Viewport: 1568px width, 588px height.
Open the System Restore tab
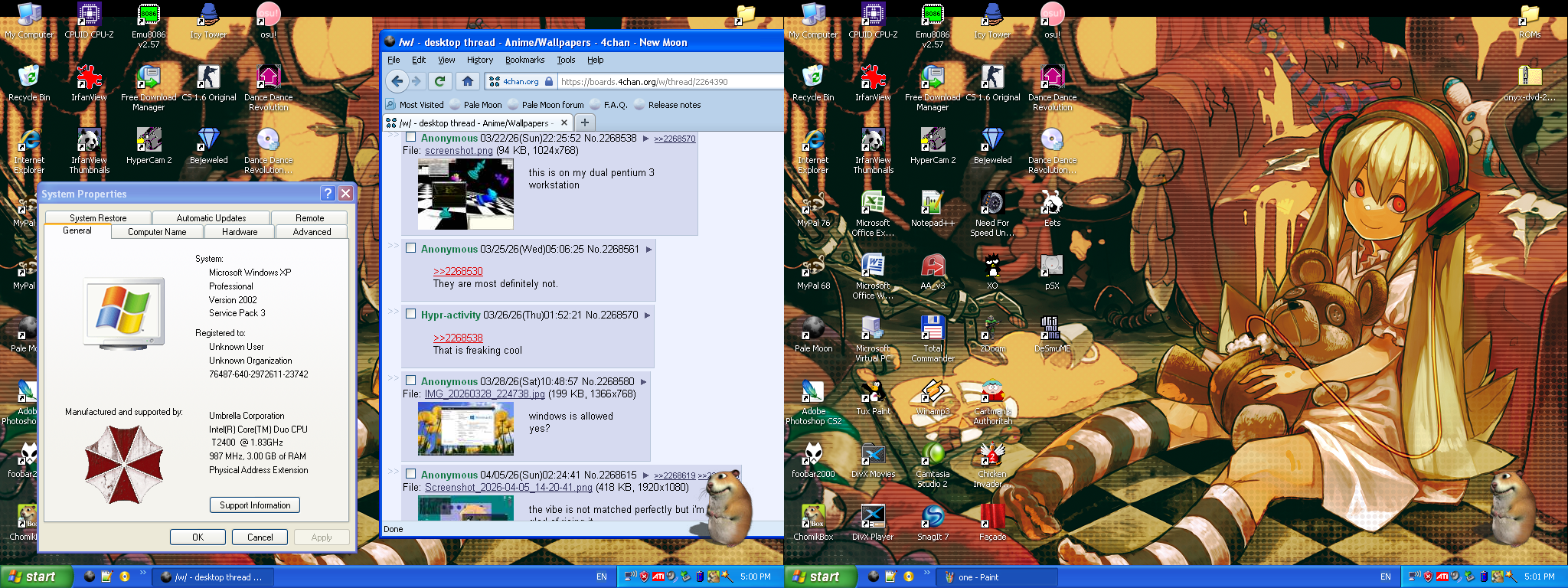coord(98,218)
